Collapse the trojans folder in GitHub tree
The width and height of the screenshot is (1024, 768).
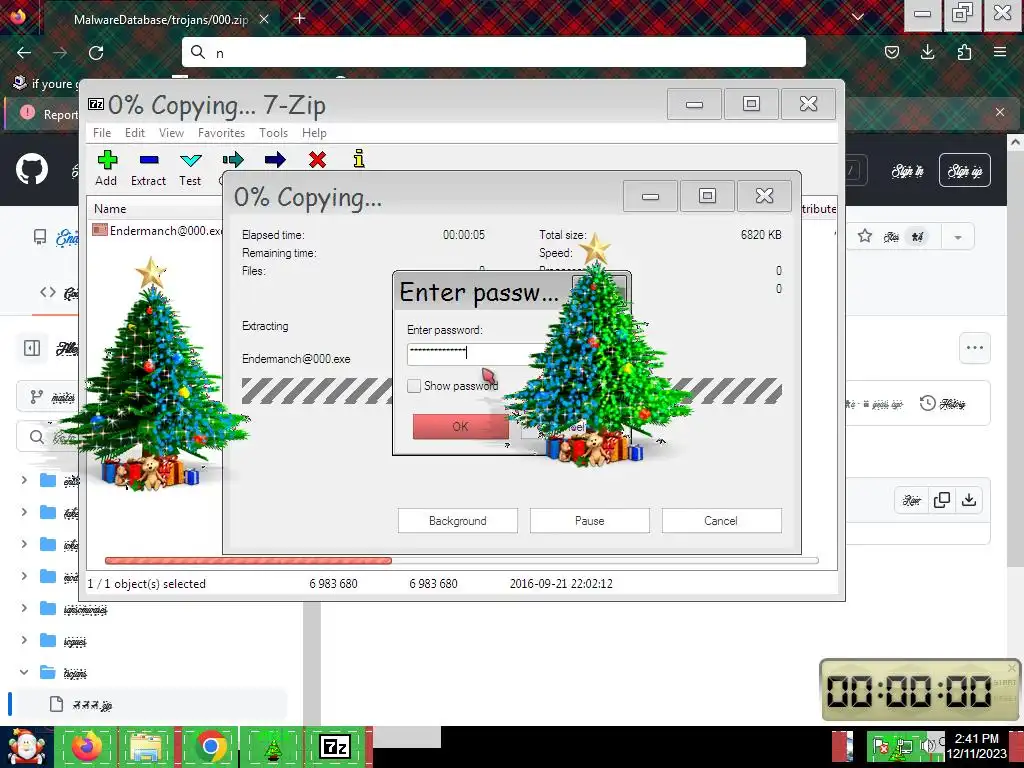24,672
